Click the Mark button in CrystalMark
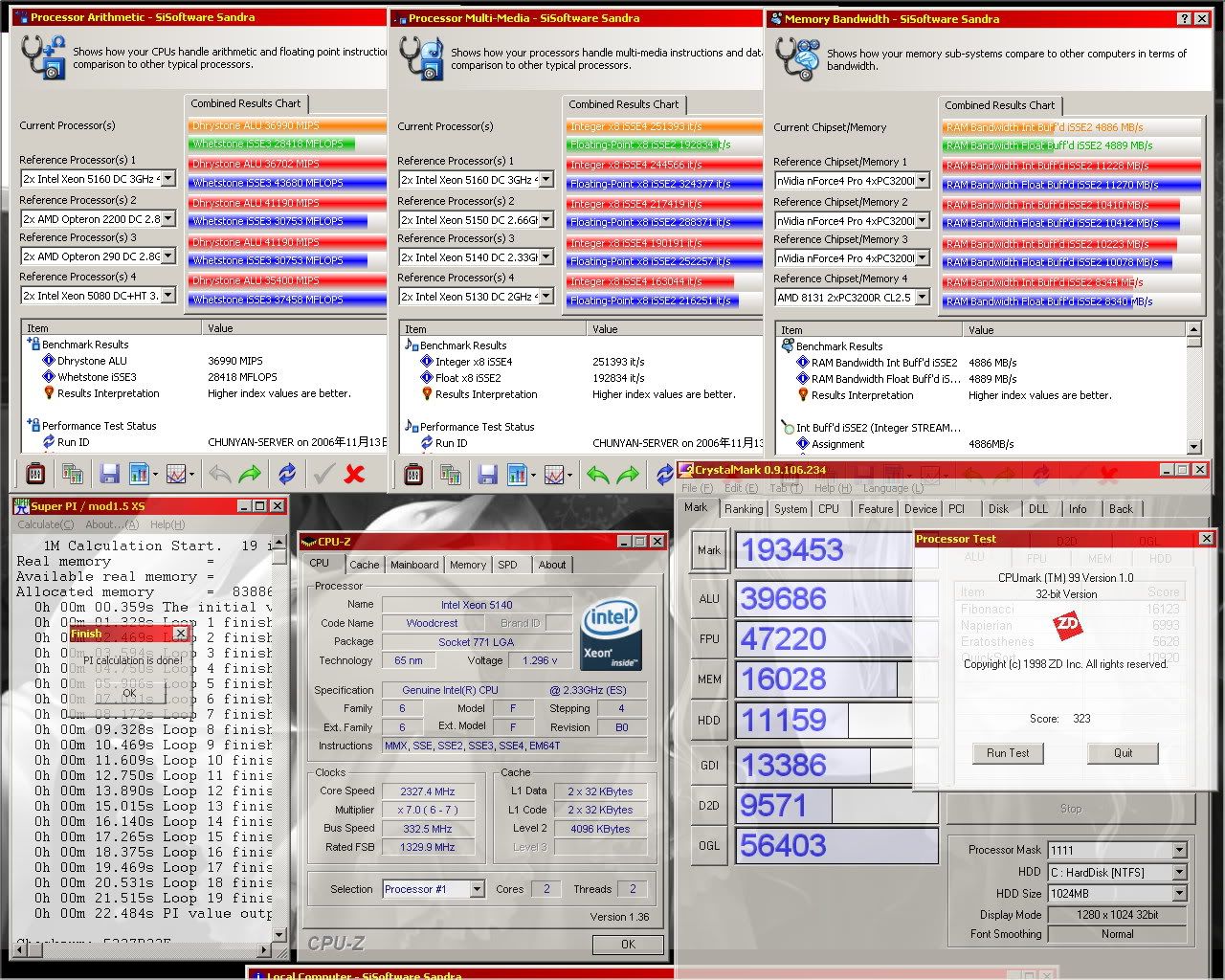This screenshot has width=1225, height=980. pos(709,549)
